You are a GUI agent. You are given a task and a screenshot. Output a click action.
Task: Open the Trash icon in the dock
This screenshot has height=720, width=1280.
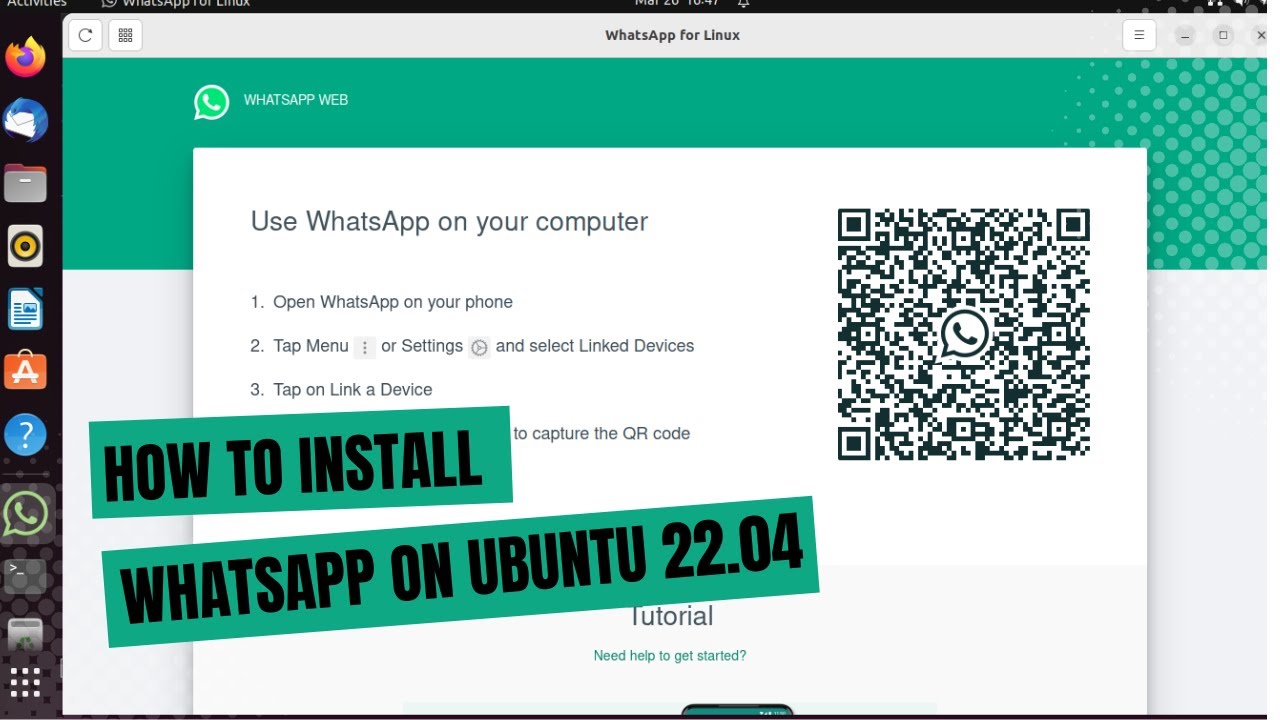tap(26, 634)
